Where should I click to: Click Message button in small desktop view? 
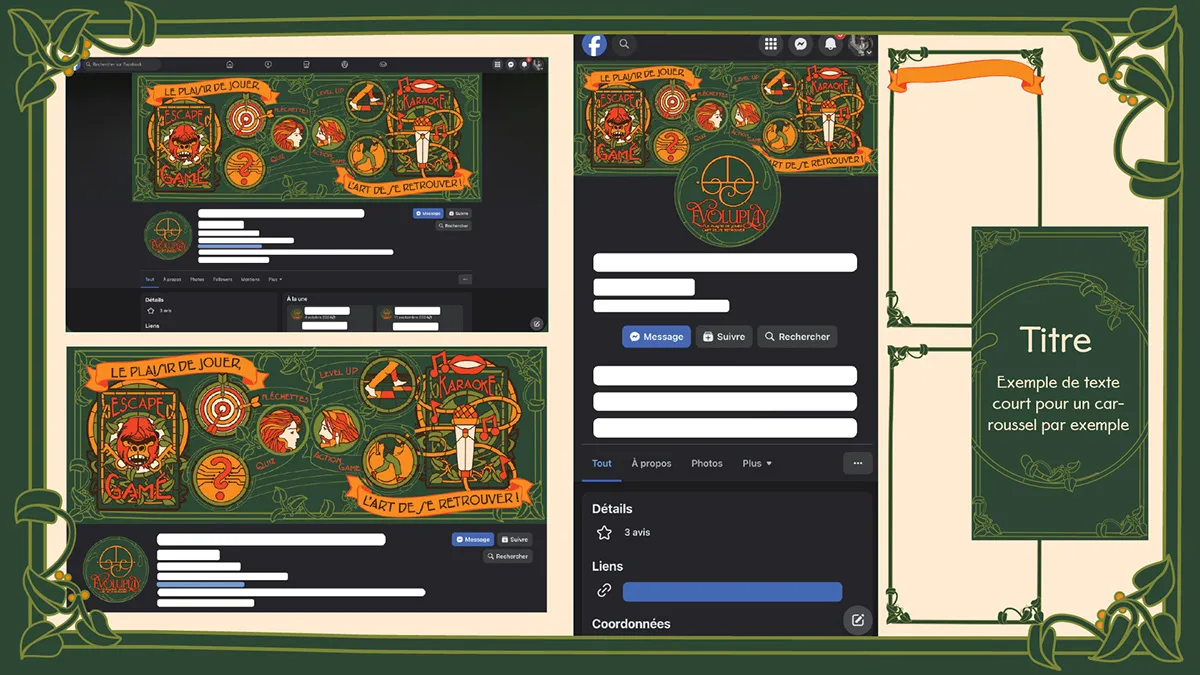tap(428, 213)
